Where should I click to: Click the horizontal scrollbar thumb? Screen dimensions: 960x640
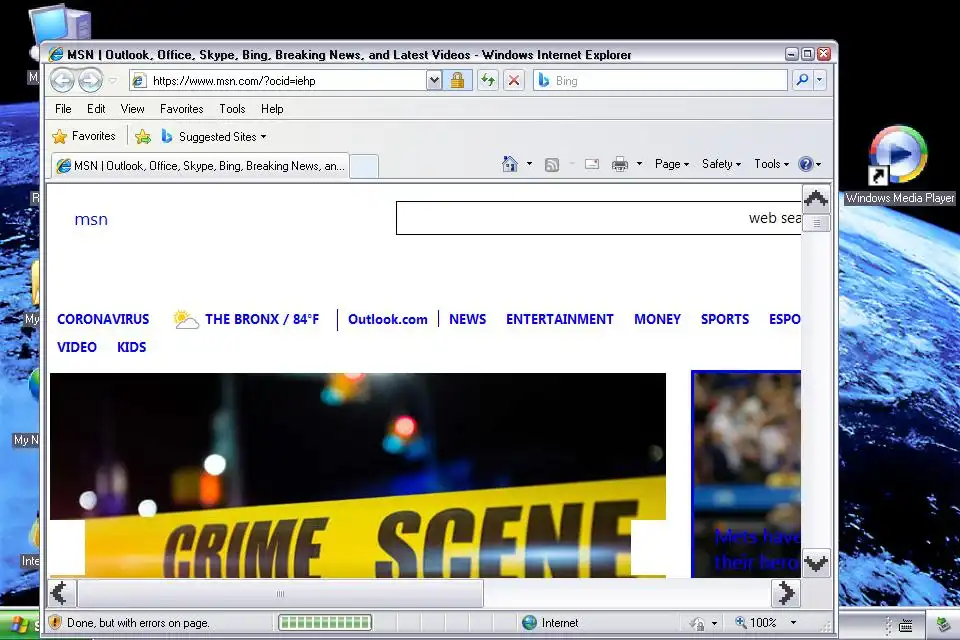point(280,593)
